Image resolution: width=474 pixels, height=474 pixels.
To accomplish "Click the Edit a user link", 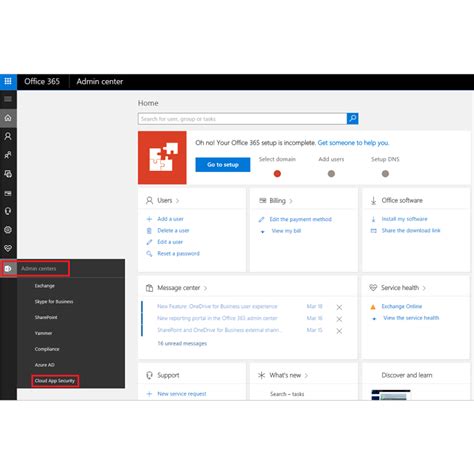I will (x=170, y=242).
